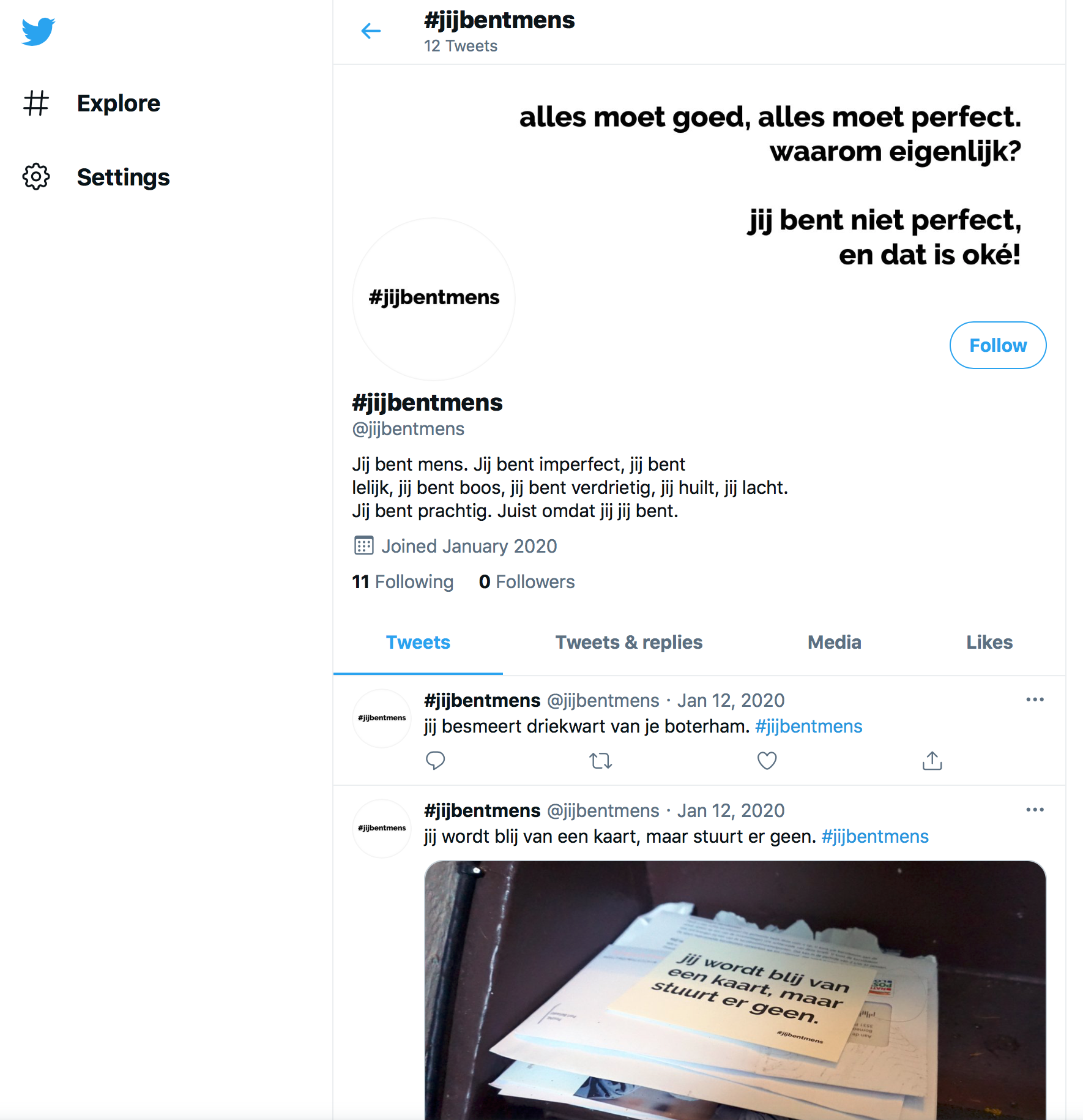
Task: Open the large profile picture
Action: [434, 299]
